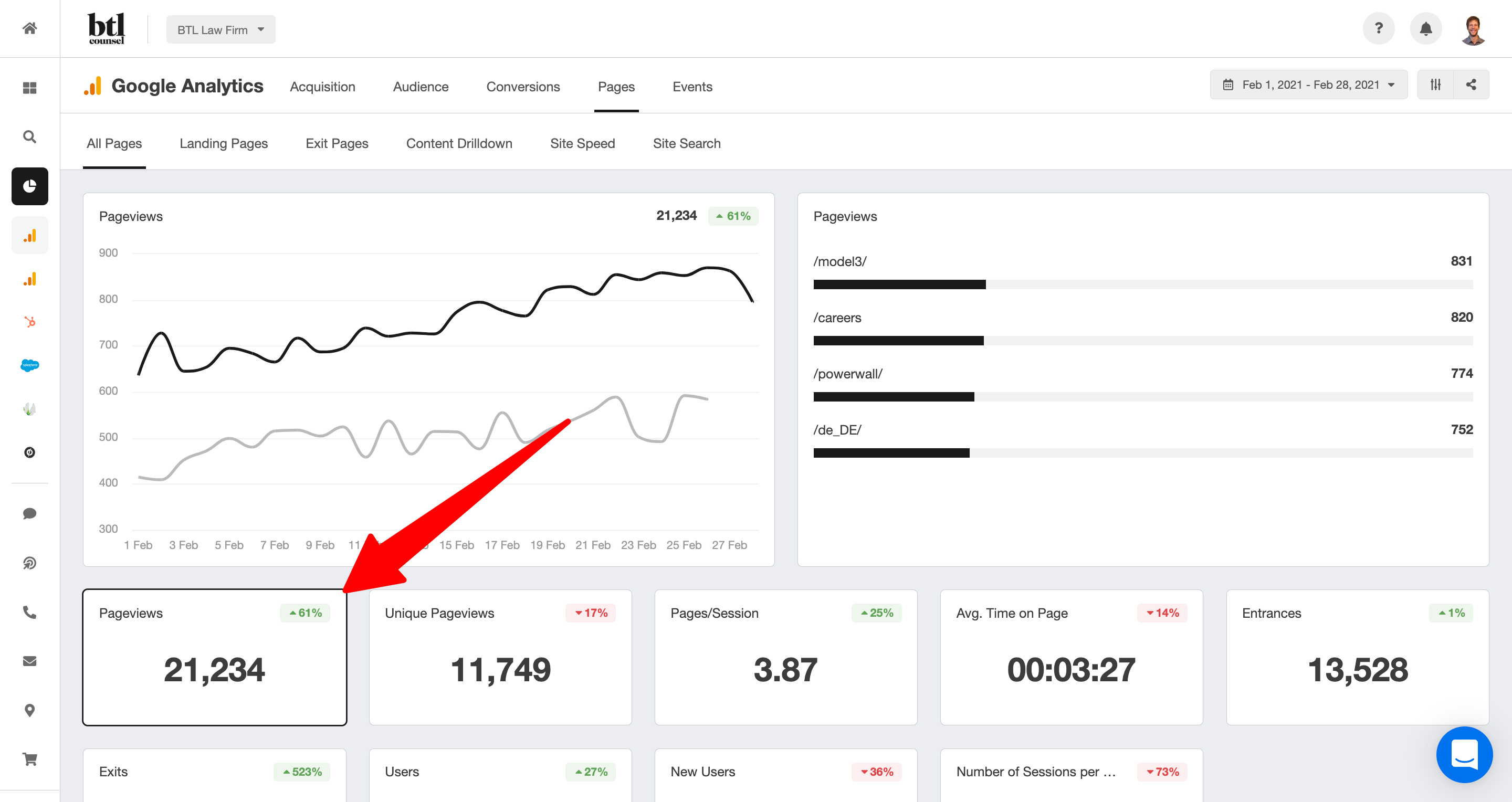Click the btl counsel logo

tap(106, 28)
